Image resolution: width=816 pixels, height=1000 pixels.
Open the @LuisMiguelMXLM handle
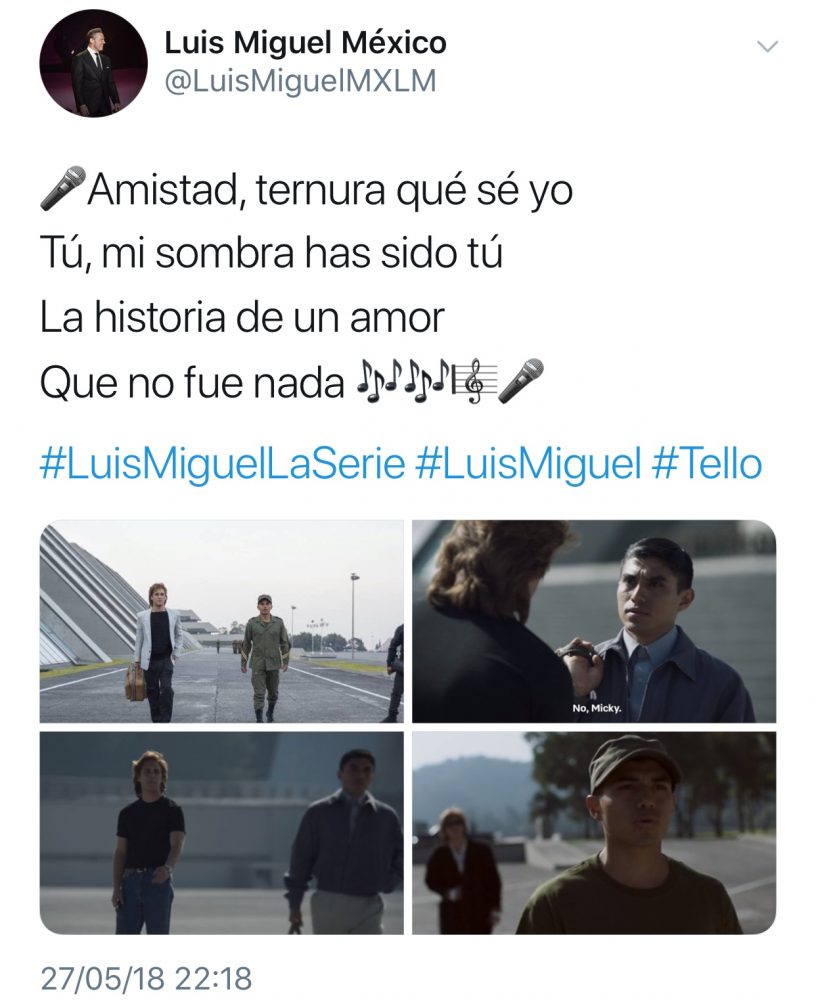point(300,82)
